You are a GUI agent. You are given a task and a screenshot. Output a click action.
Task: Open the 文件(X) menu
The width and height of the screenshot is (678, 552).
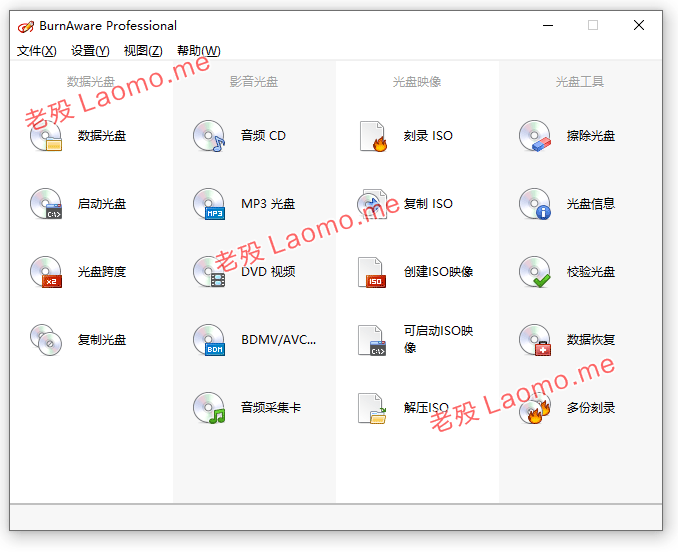(37, 51)
